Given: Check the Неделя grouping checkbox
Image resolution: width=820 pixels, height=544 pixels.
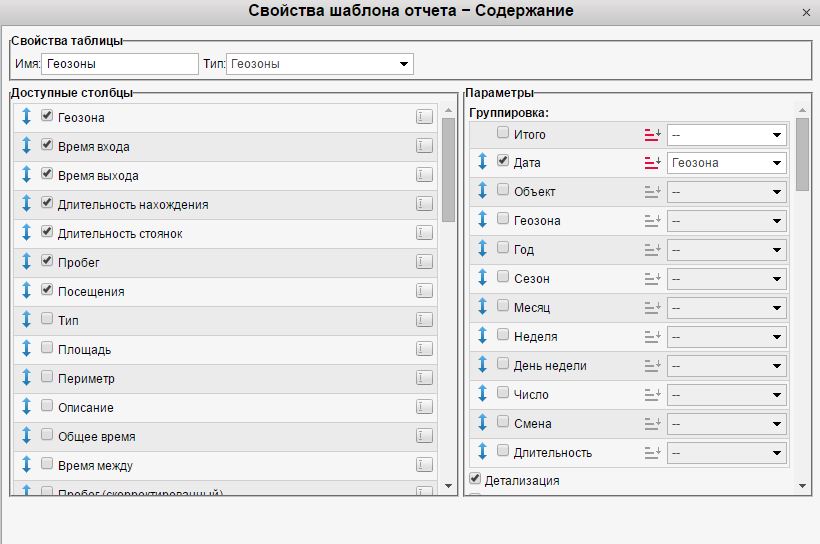Looking at the screenshot, I should pos(503,336).
